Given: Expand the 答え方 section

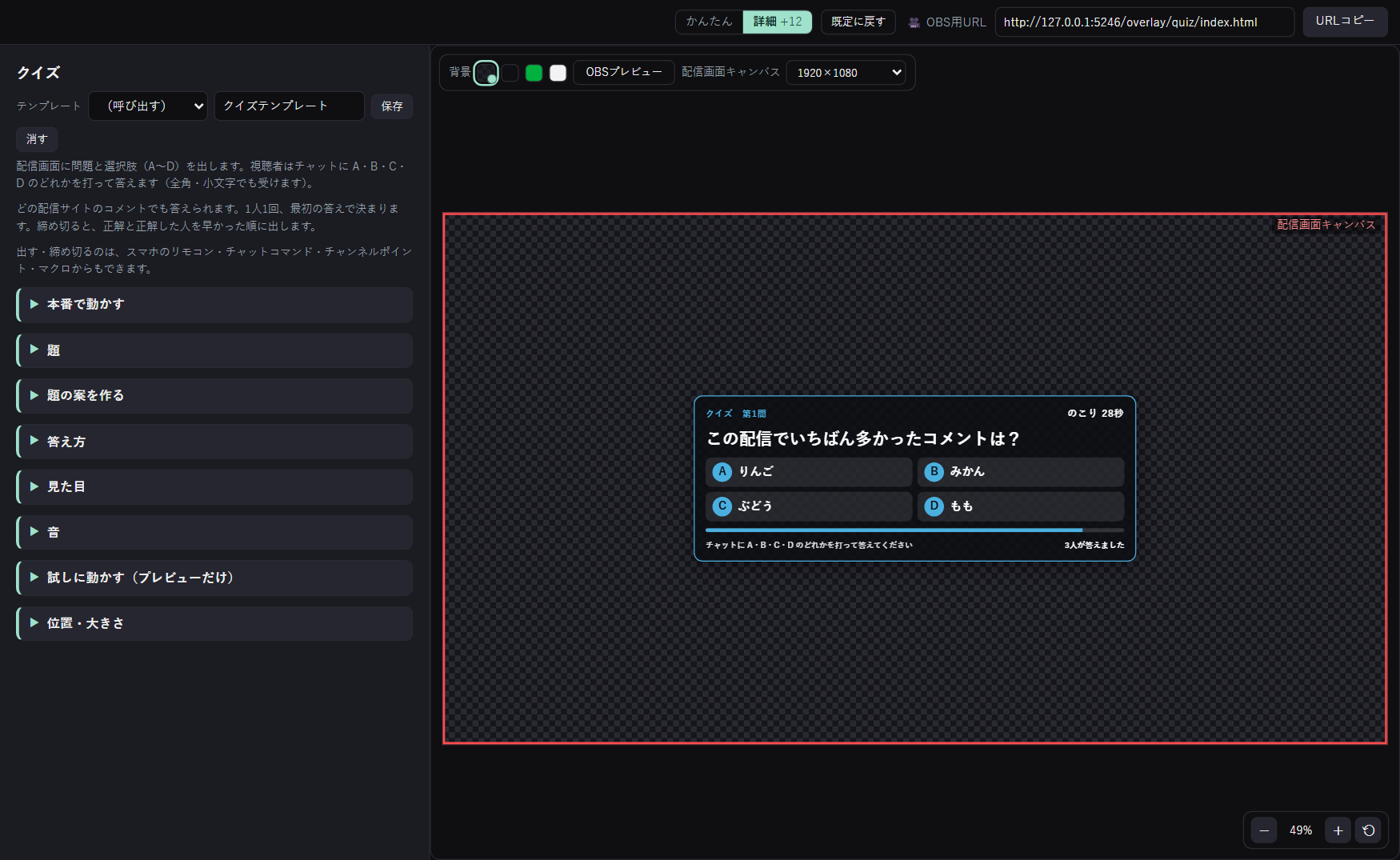Looking at the screenshot, I should click(214, 442).
